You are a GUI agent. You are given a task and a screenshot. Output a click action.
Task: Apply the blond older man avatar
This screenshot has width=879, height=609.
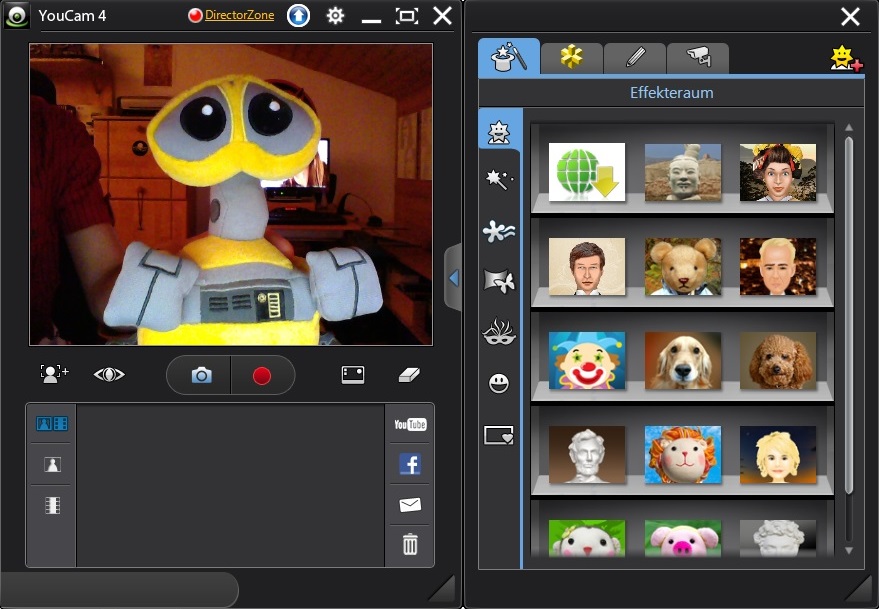[778, 266]
